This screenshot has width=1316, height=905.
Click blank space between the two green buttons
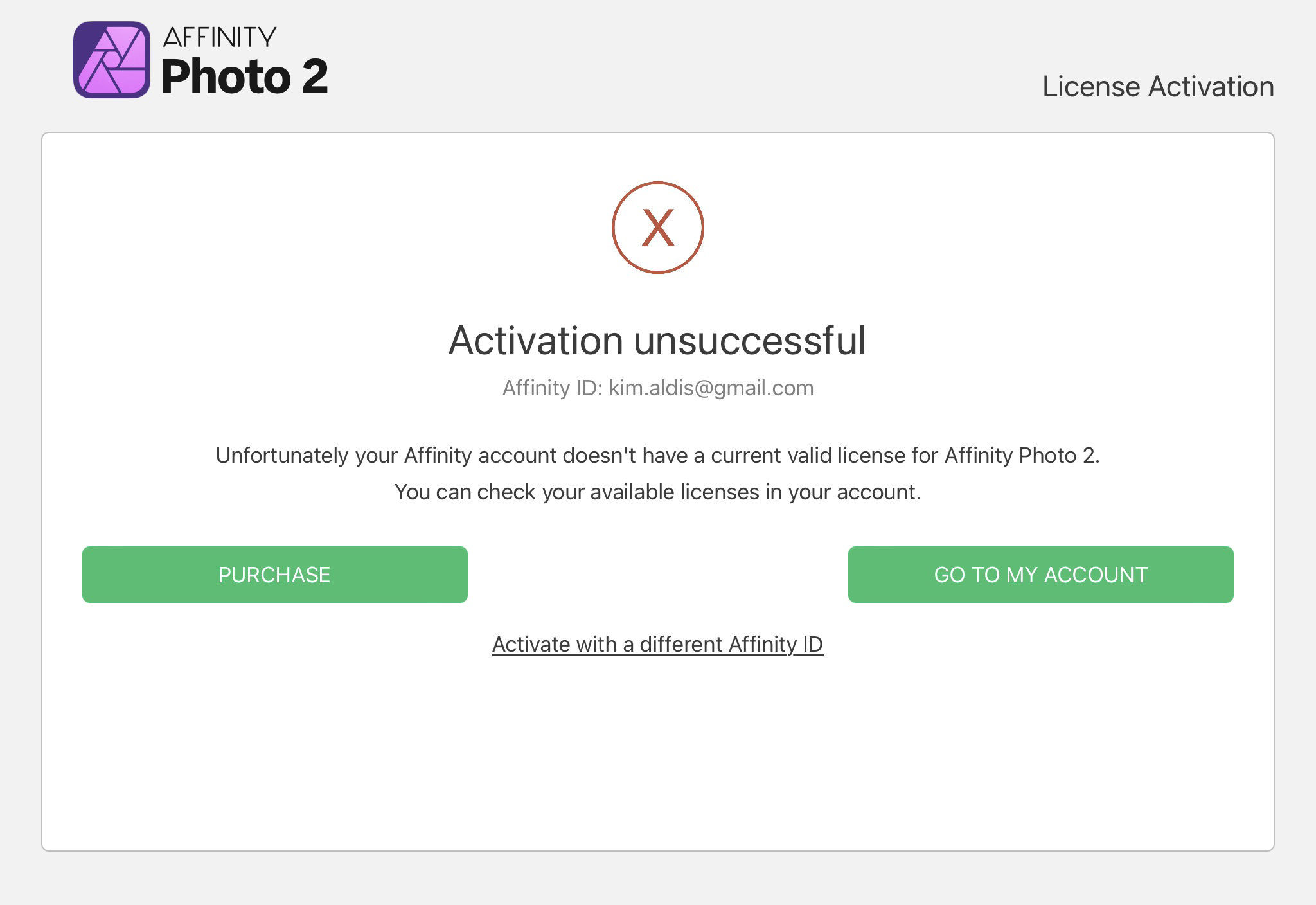click(657, 575)
